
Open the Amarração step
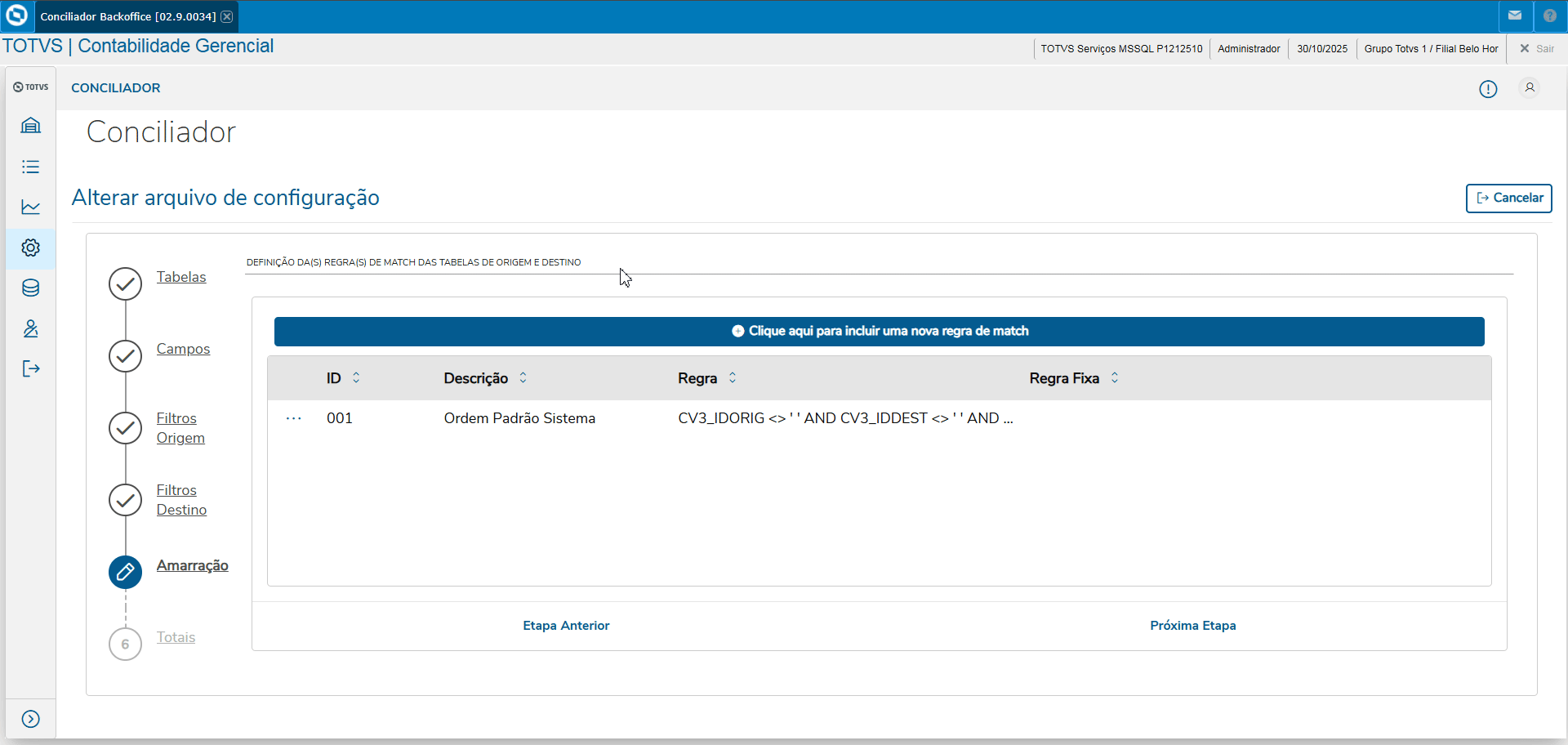(192, 565)
